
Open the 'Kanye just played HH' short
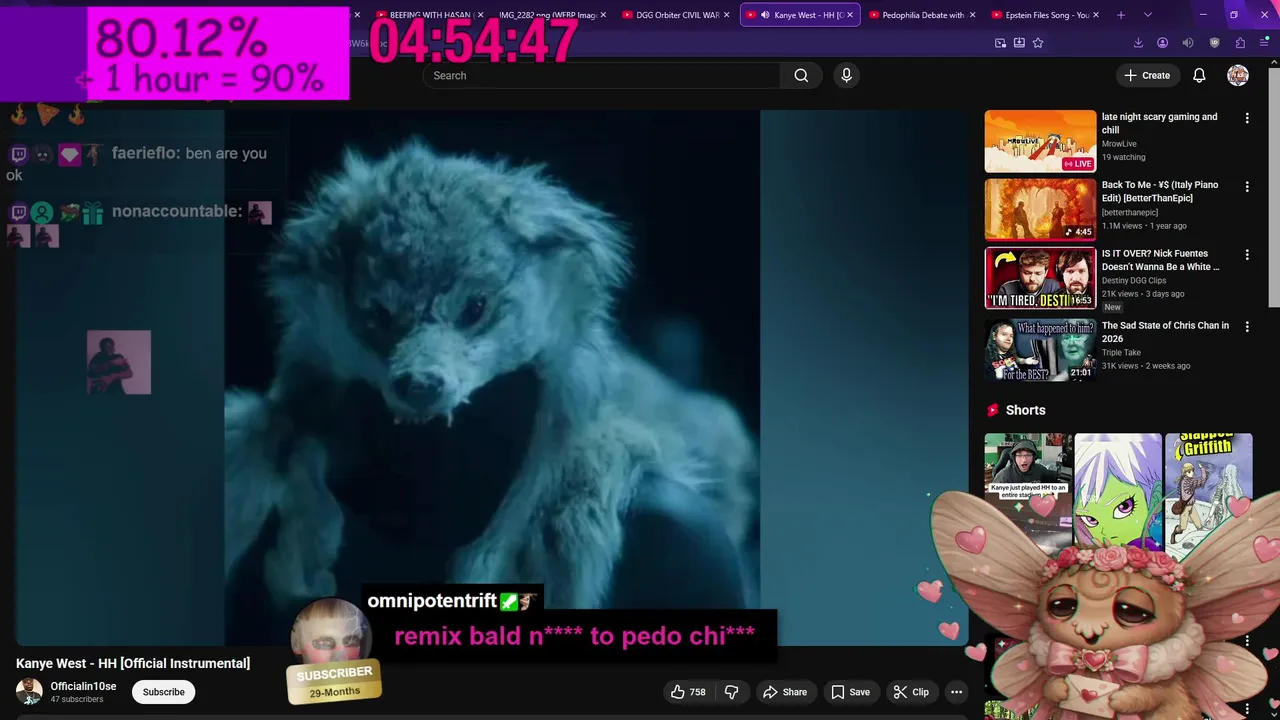pos(1028,490)
